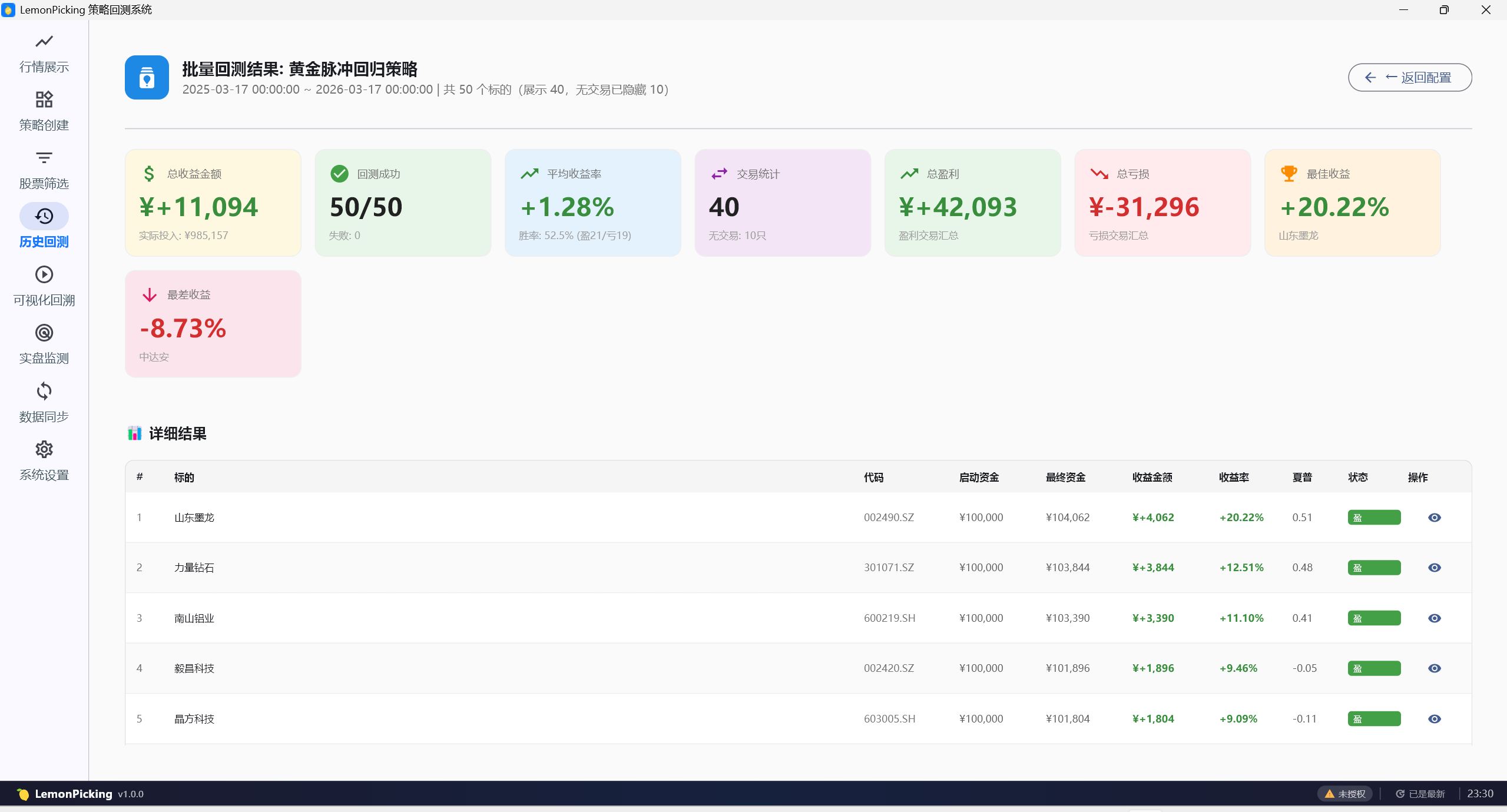The width and height of the screenshot is (1507, 812).
Task: Open 数据同步 data sync page
Action: tap(44, 403)
